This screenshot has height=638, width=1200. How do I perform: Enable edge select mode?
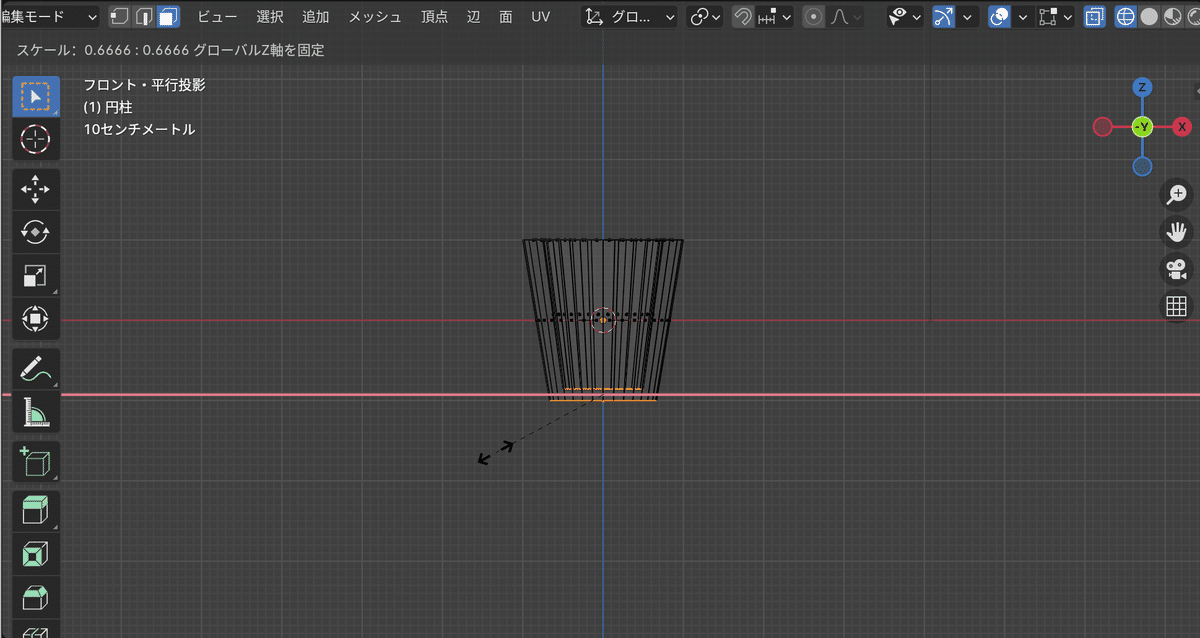point(144,17)
